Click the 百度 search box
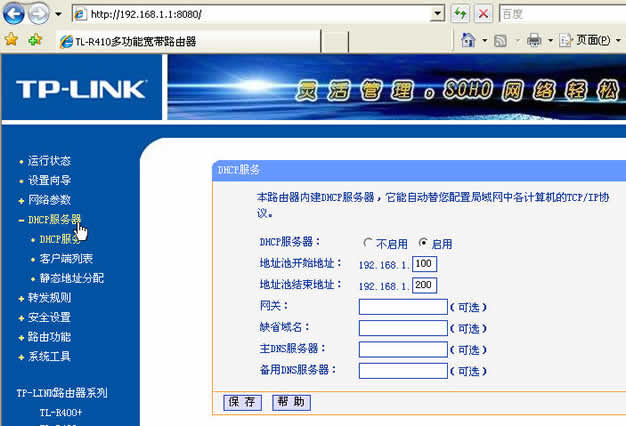This screenshot has height=426, width=626. tap(562, 14)
